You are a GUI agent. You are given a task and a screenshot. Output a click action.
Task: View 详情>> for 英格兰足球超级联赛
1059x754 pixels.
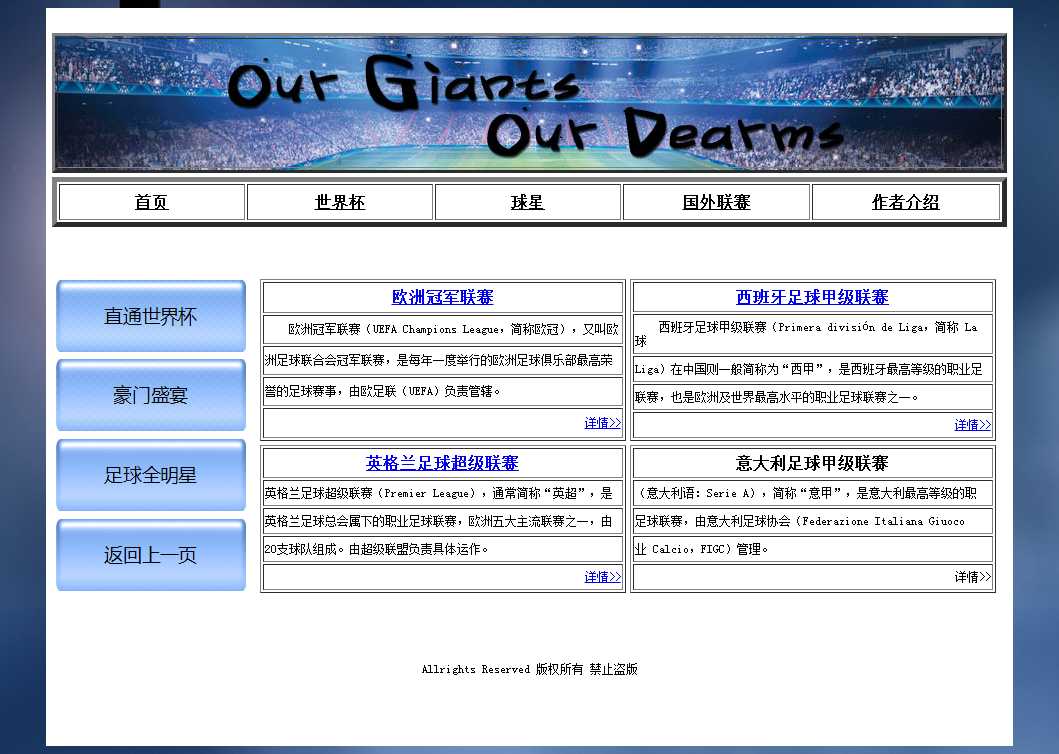(602, 577)
